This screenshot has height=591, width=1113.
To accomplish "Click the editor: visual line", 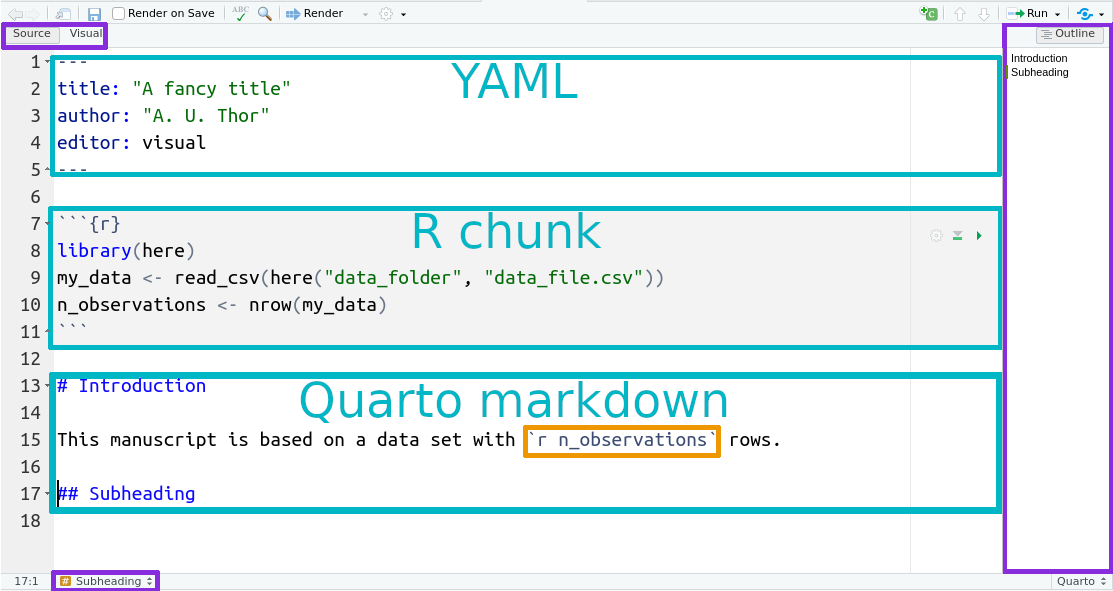I will (x=131, y=143).
